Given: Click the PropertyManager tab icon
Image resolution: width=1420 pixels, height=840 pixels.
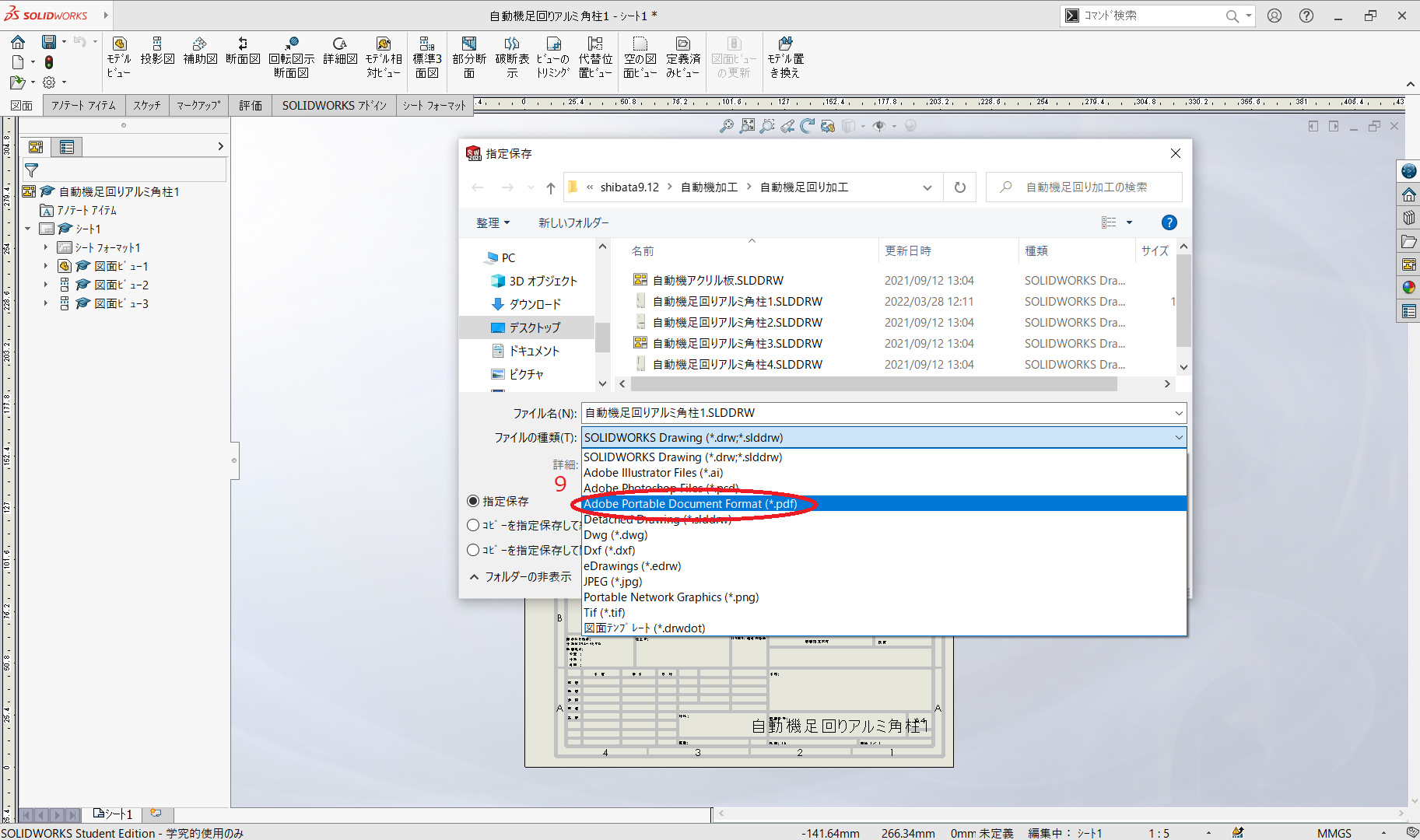Looking at the screenshot, I should (67, 146).
